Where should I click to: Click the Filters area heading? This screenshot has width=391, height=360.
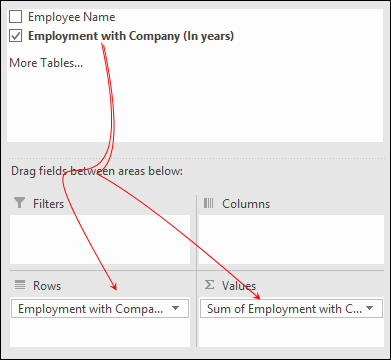48,204
